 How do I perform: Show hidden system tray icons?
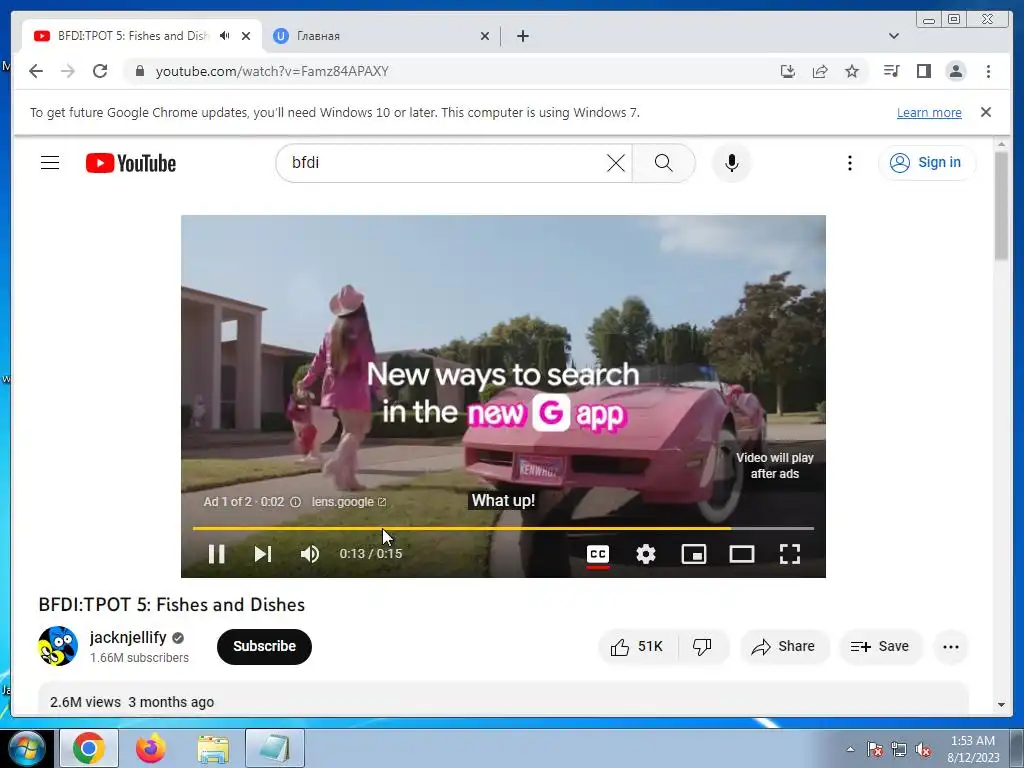850,749
